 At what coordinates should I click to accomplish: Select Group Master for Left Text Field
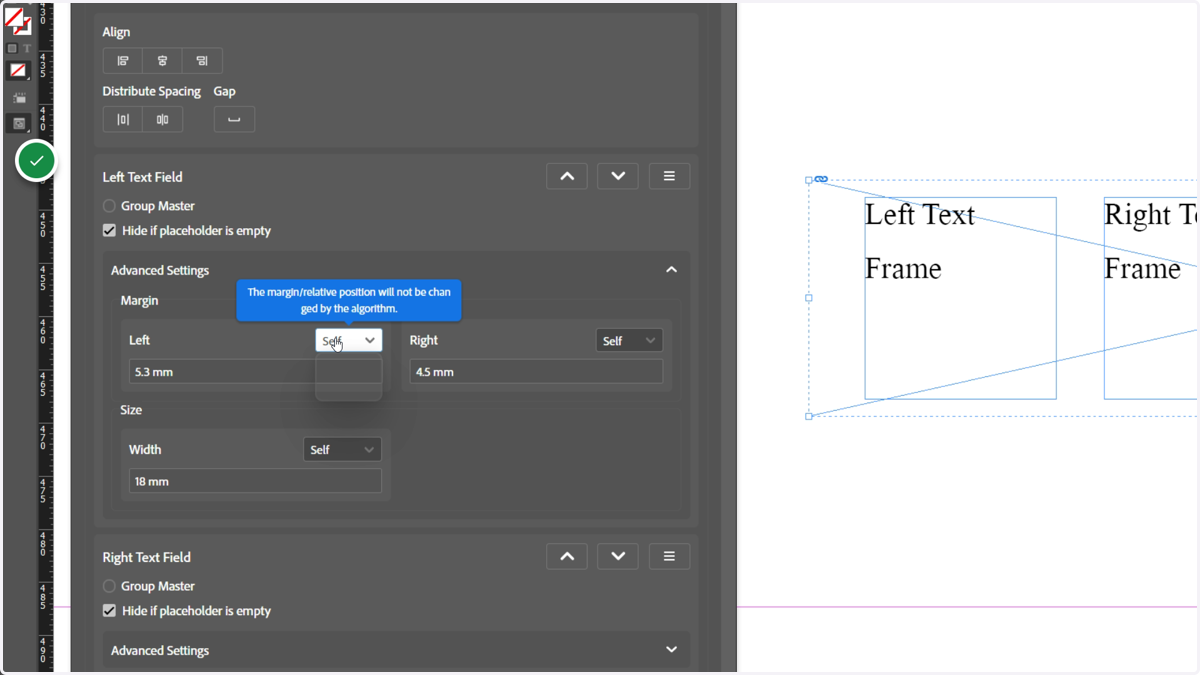click(x=109, y=206)
